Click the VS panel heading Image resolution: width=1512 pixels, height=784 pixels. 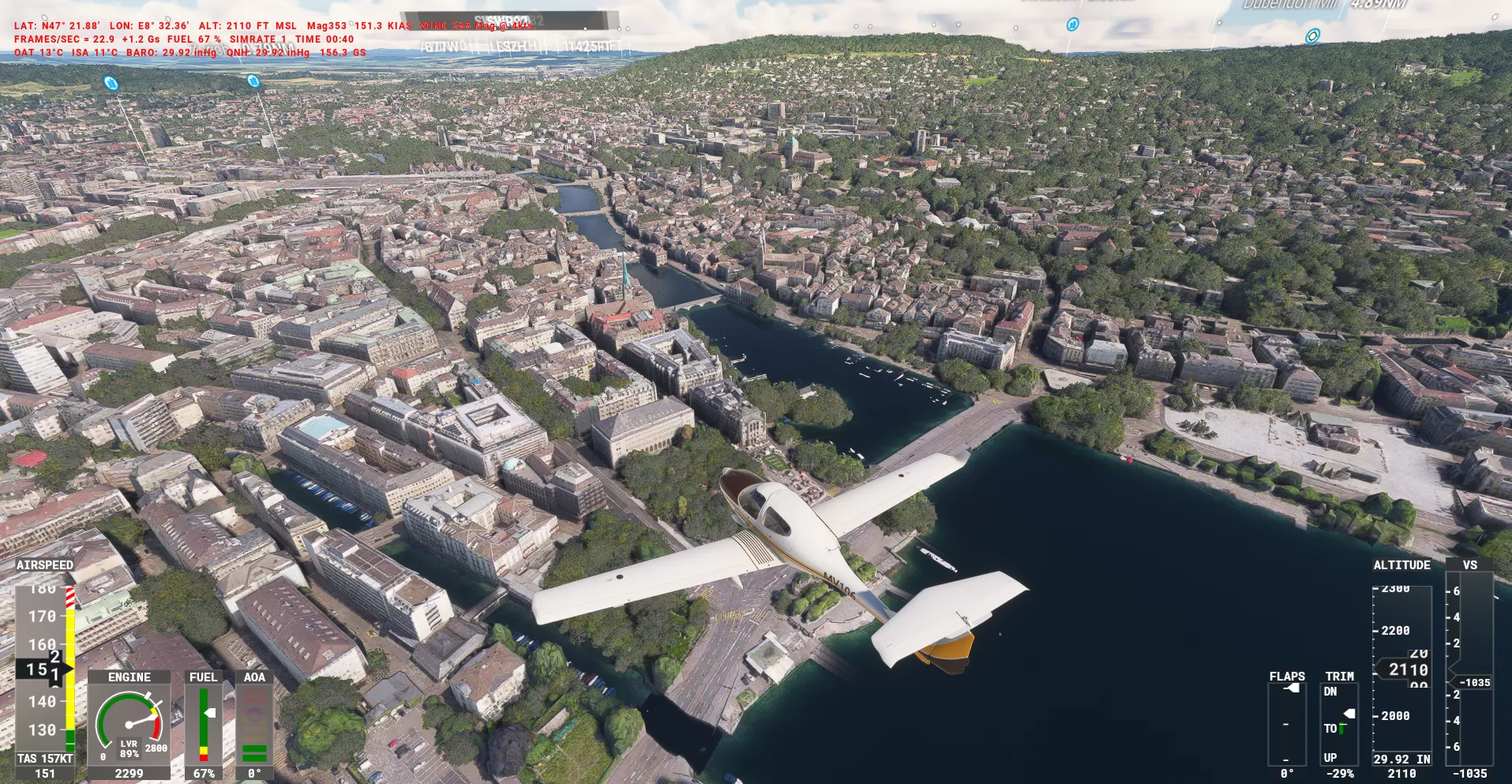click(x=1469, y=565)
